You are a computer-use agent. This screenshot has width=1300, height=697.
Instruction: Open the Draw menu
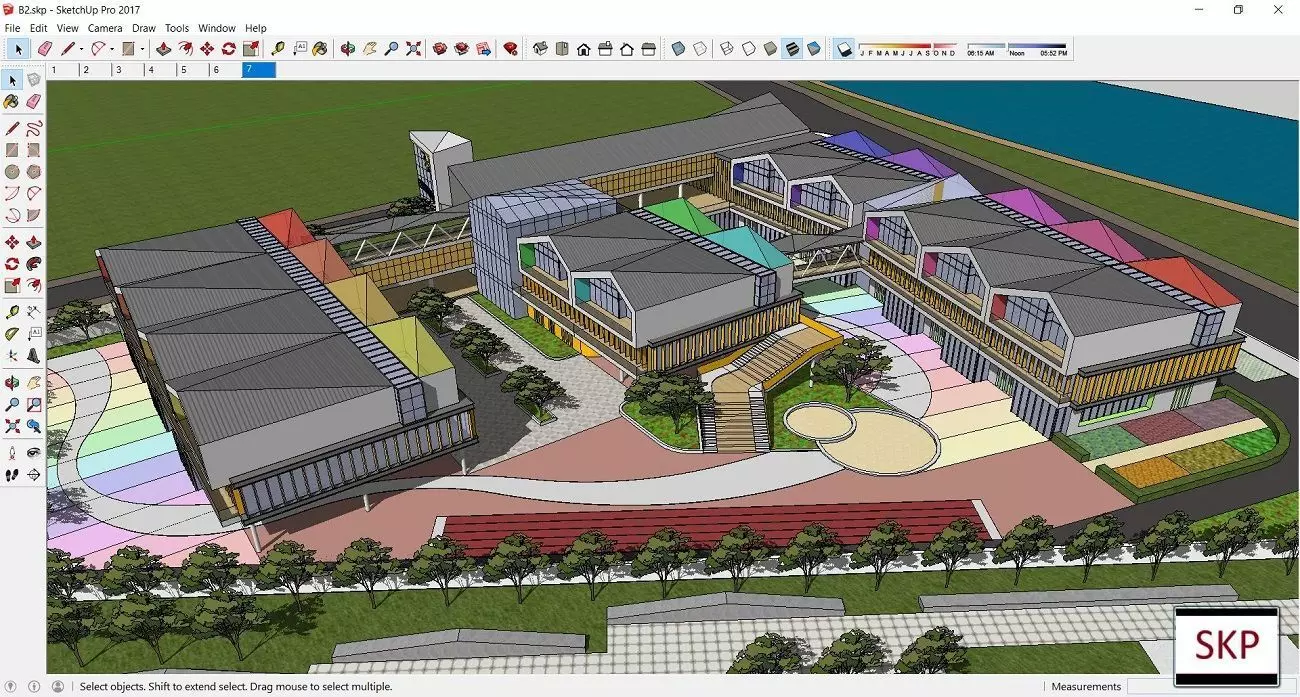pyautogui.click(x=144, y=28)
